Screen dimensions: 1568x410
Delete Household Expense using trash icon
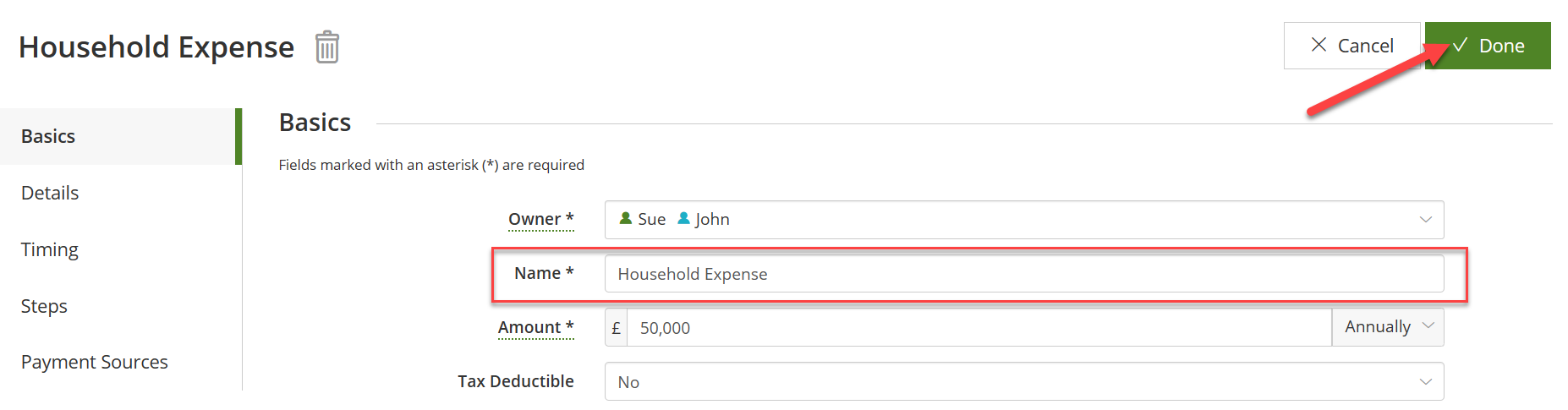pyautogui.click(x=327, y=47)
